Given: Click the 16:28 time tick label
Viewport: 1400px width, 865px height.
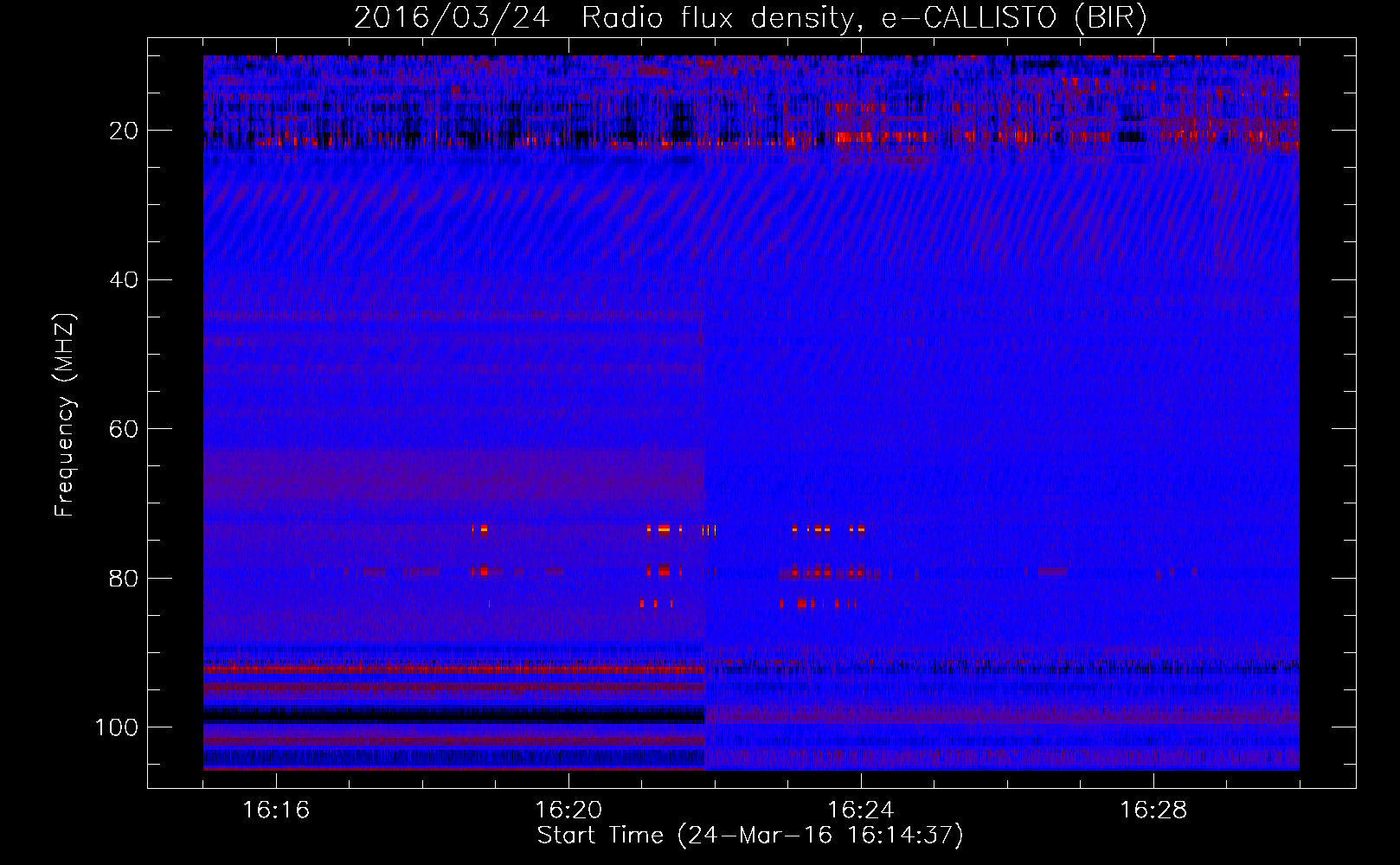Looking at the screenshot, I should pyautogui.click(x=1153, y=811).
